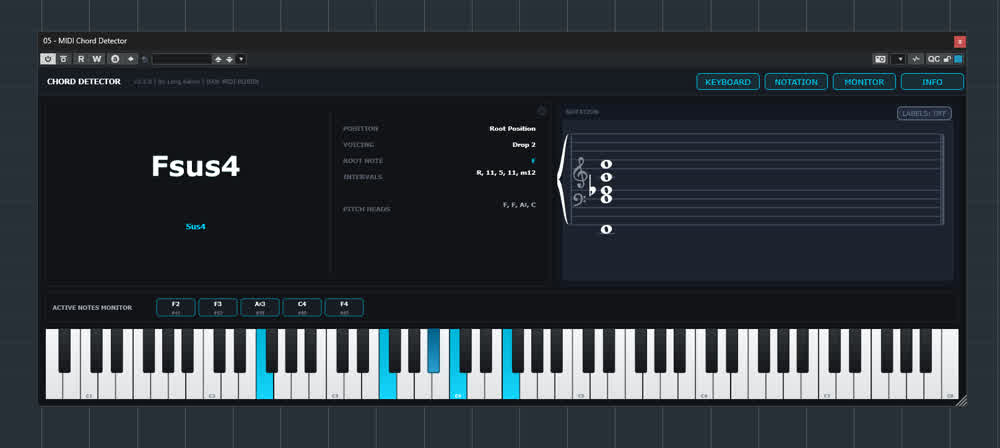Image resolution: width=1000 pixels, height=448 pixels.
Task: Click the F3 active note chip
Action: 217,308
